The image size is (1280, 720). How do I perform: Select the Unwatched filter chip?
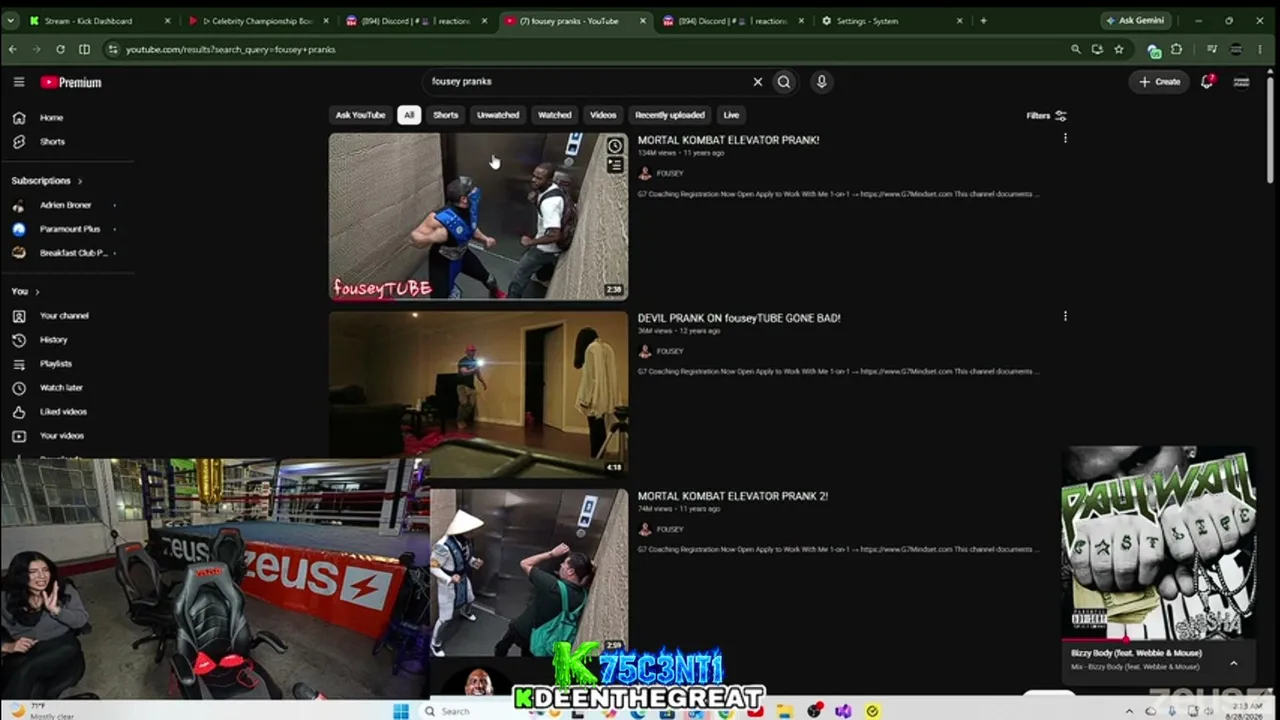tap(498, 115)
